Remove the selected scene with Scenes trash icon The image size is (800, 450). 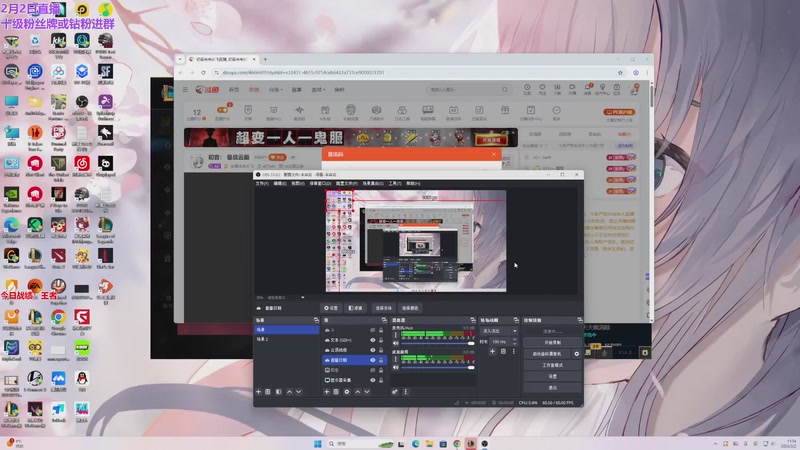pos(268,392)
